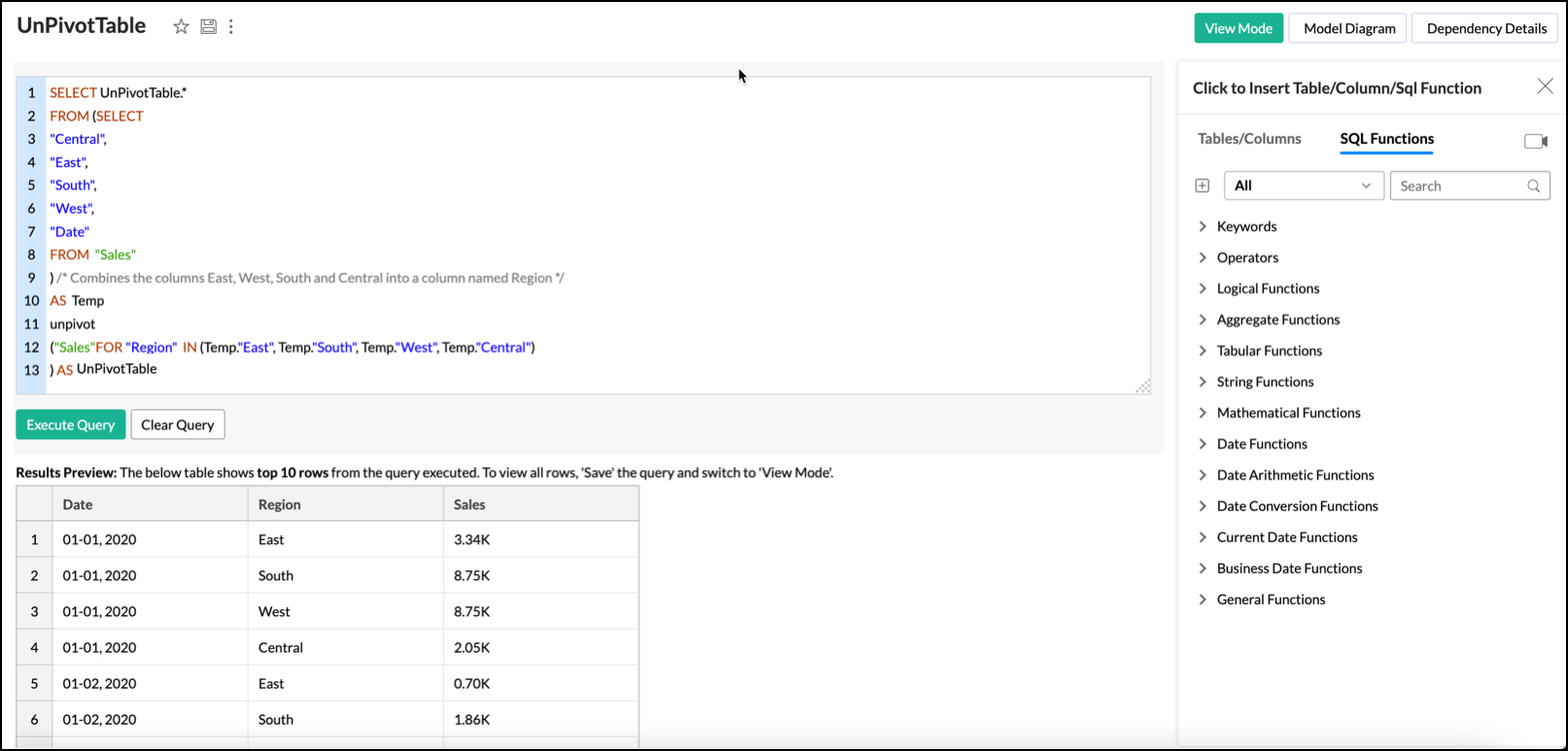Switch to the Tables/Columns tab
This screenshot has width=1568, height=751.
(1249, 139)
